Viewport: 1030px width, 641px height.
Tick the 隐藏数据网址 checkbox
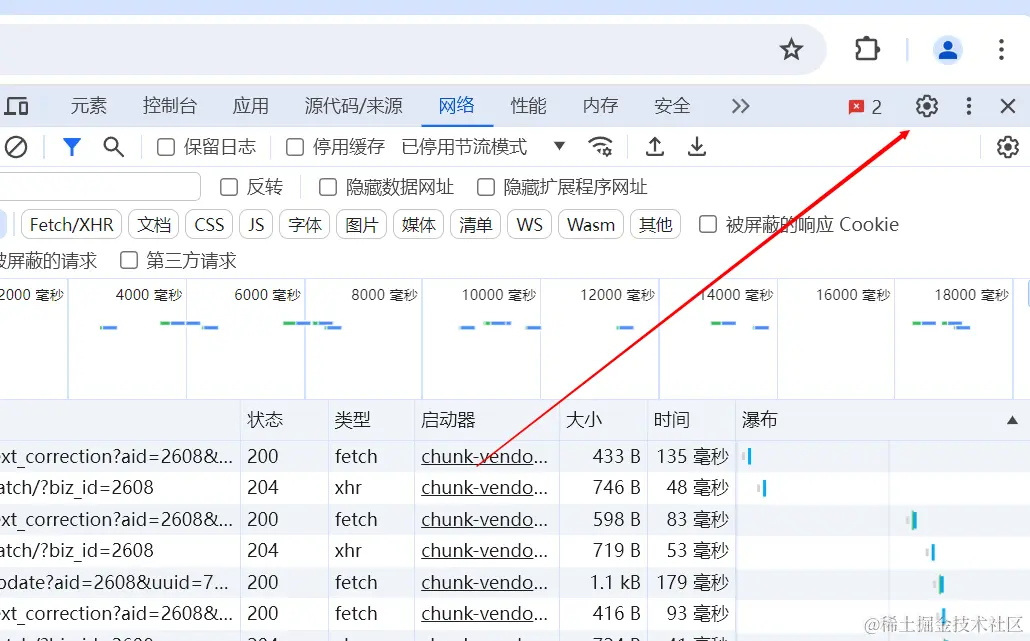coord(327,187)
